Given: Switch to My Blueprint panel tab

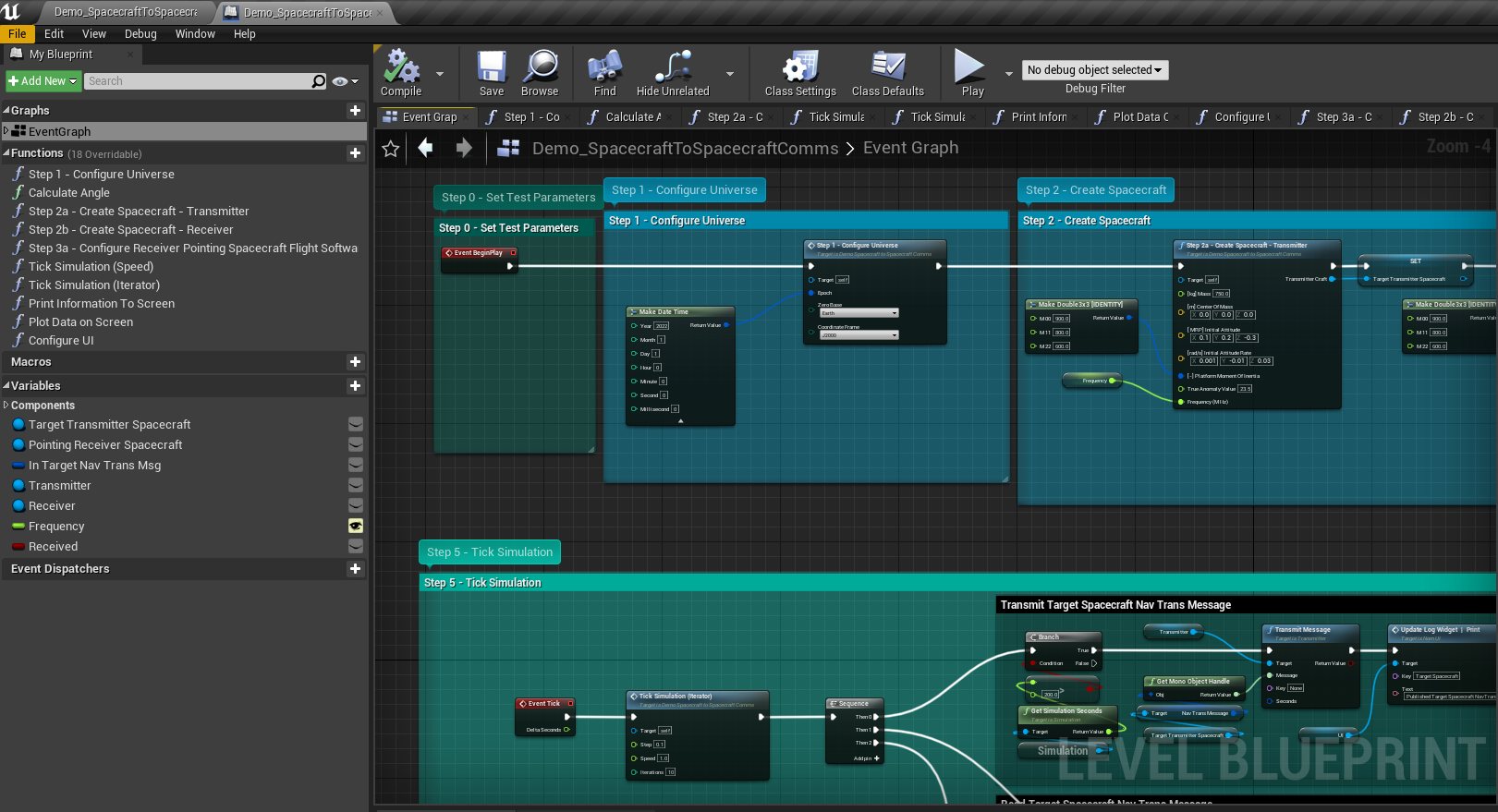Looking at the screenshot, I should (x=70, y=54).
